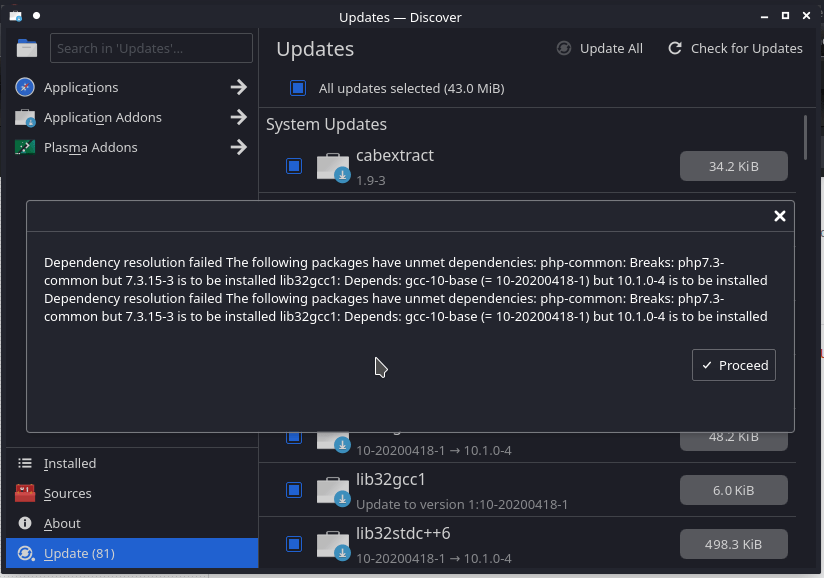Click the Plasma Addons icon

pyautogui.click(x=25, y=147)
